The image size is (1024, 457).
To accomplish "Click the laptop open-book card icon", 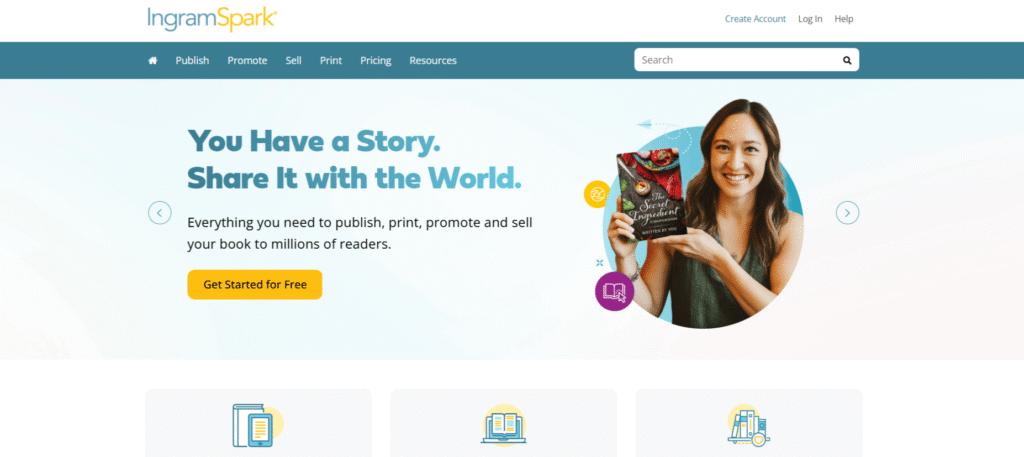I will point(504,425).
